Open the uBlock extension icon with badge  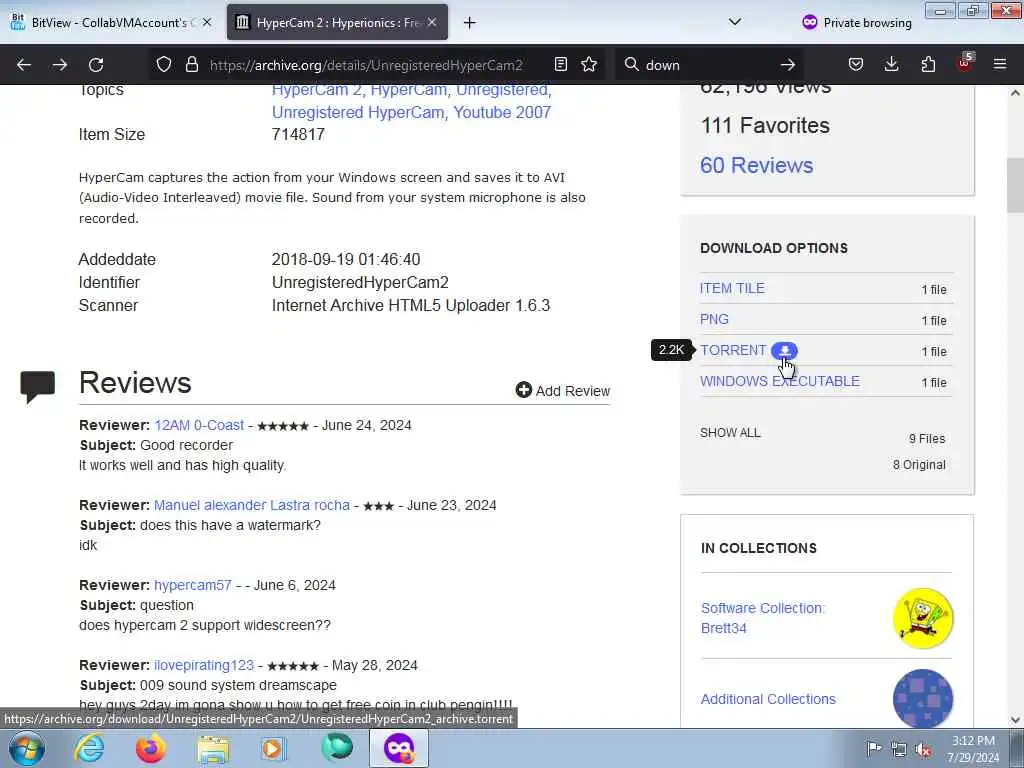tap(965, 63)
